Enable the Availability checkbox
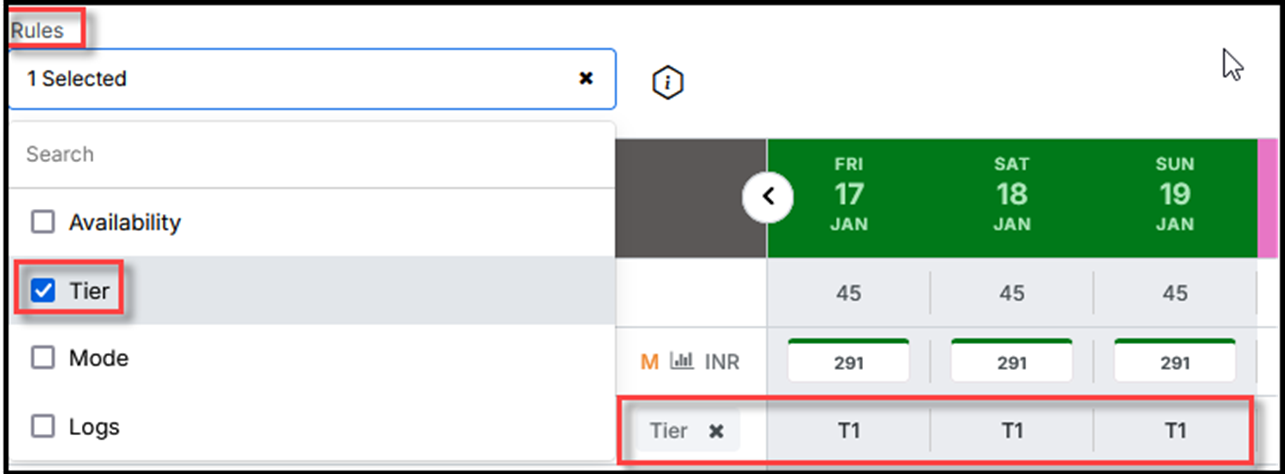The image size is (1285, 474). pyautogui.click(x=43, y=222)
